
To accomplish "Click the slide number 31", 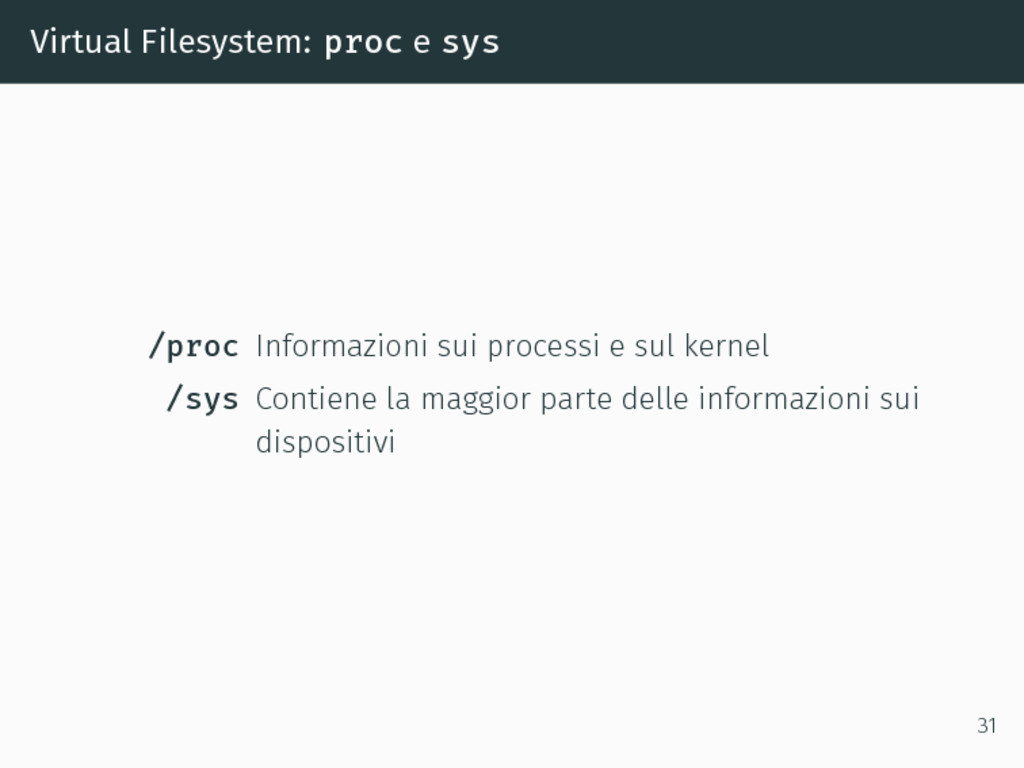I will tap(986, 726).
